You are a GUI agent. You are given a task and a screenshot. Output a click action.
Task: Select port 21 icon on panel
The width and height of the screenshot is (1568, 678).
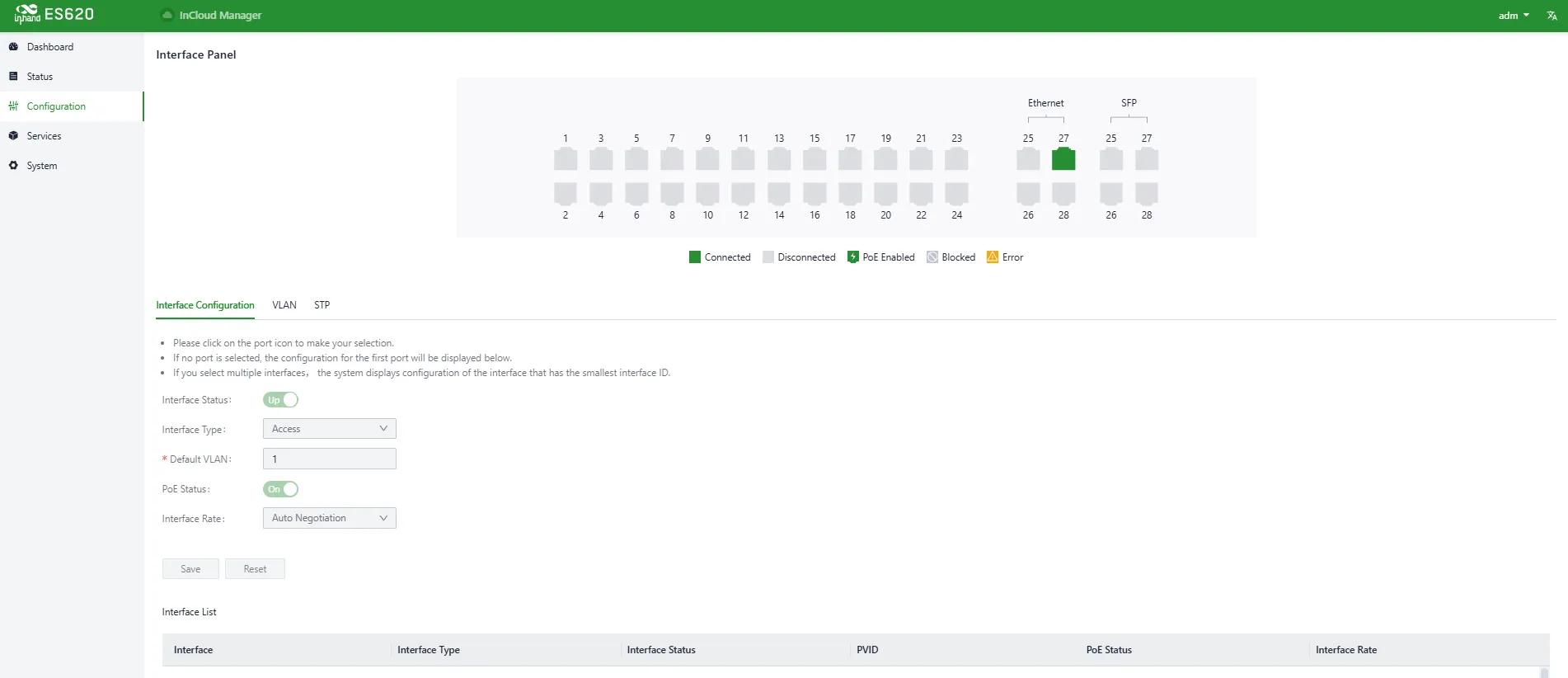pyautogui.click(x=921, y=159)
